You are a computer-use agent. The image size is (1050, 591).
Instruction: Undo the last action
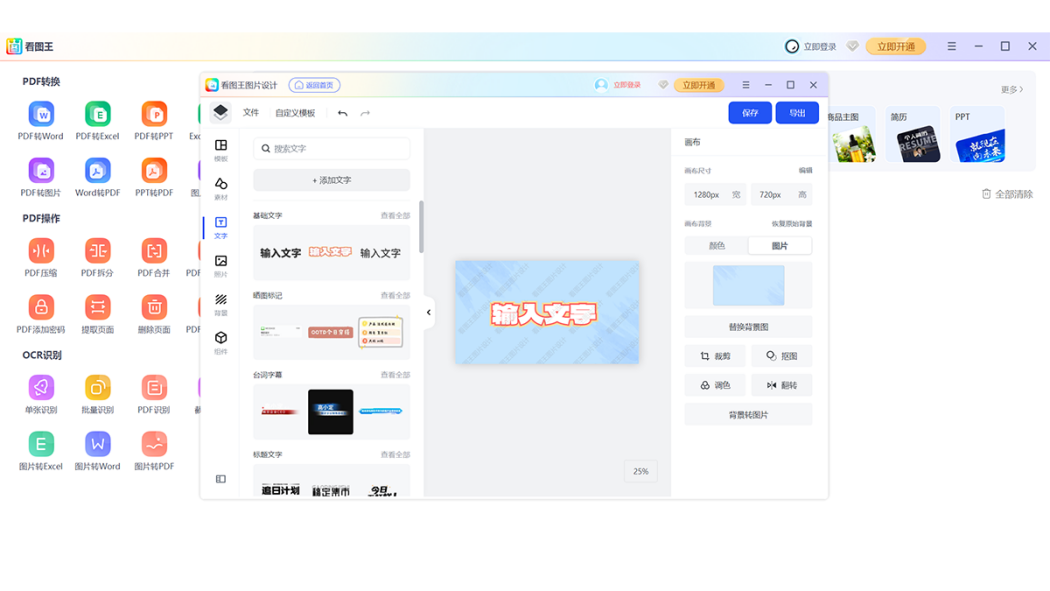coord(342,113)
